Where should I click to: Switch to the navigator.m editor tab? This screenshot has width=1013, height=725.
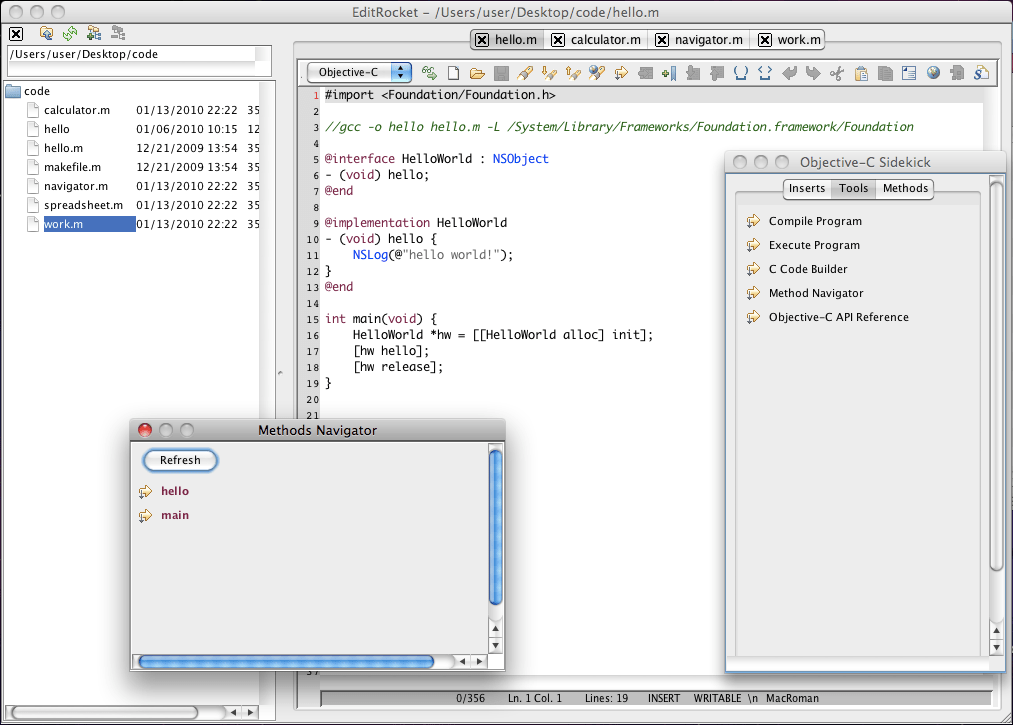coord(709,40)
